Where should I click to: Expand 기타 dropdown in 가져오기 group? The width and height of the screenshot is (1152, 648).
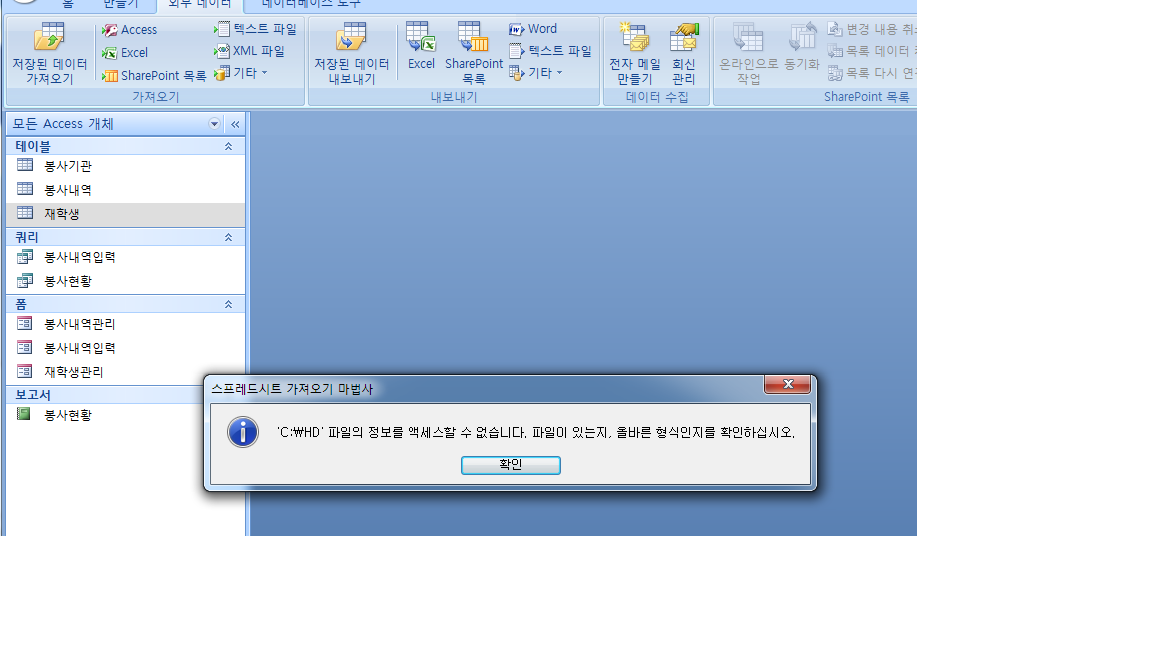point(241,73)
